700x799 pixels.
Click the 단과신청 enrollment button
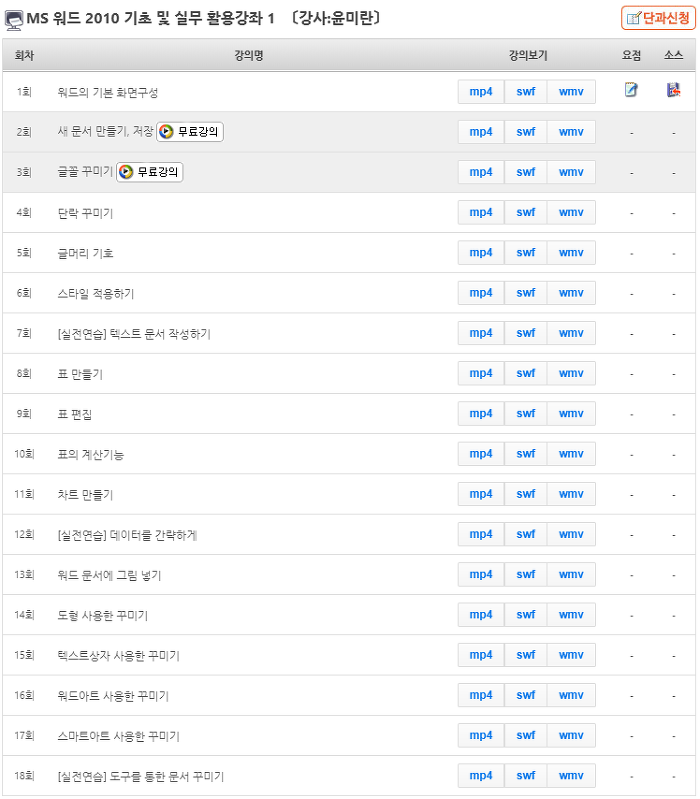[x=658, y=18]
